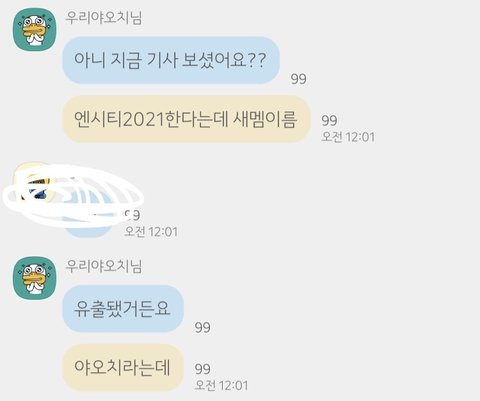Tap the partially hidden 99 near the scribble
The width and height of the screenshot is (480, 401).
pos(132,215)
